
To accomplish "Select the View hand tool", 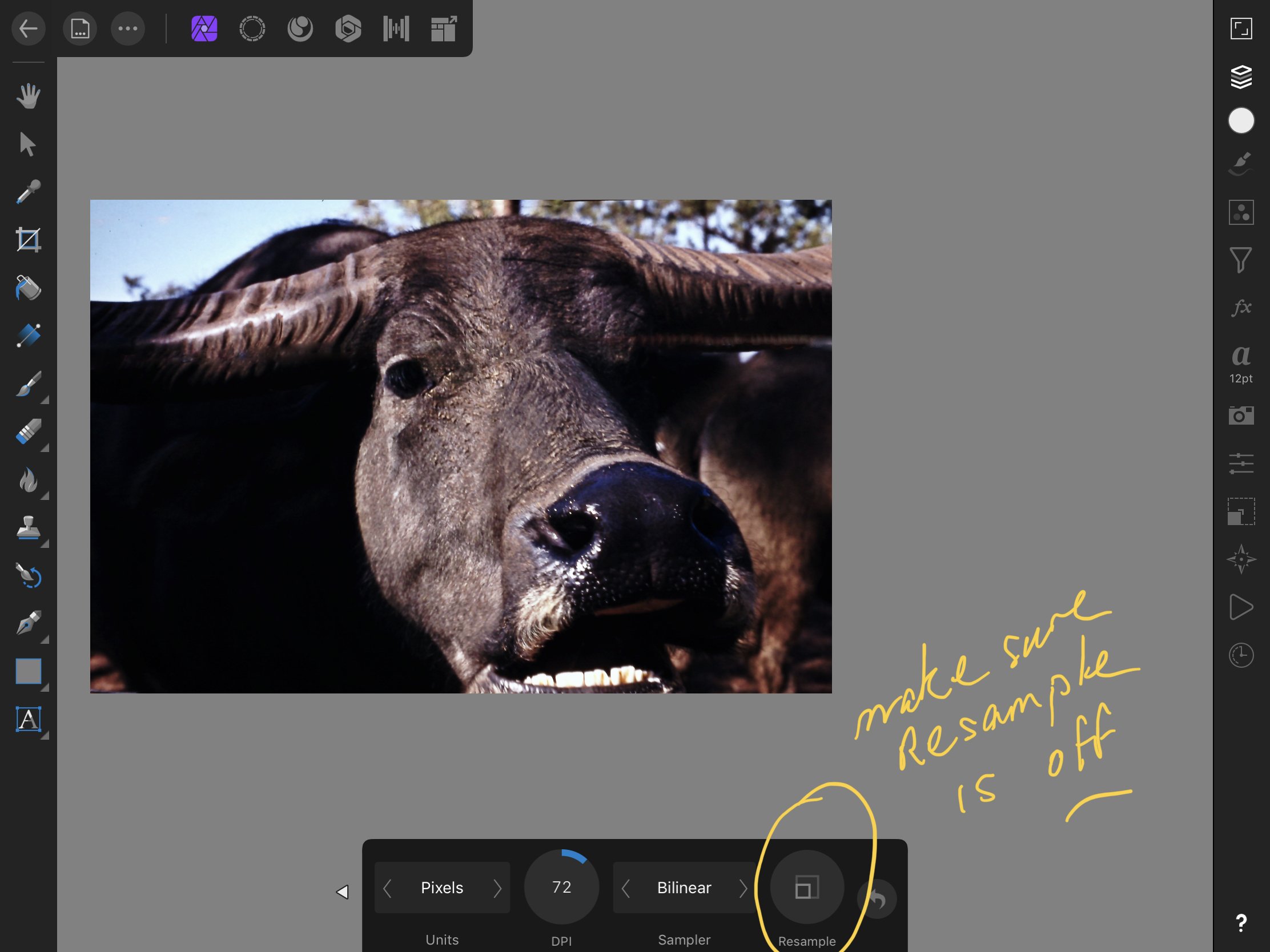I will click(x=28, y=96).
